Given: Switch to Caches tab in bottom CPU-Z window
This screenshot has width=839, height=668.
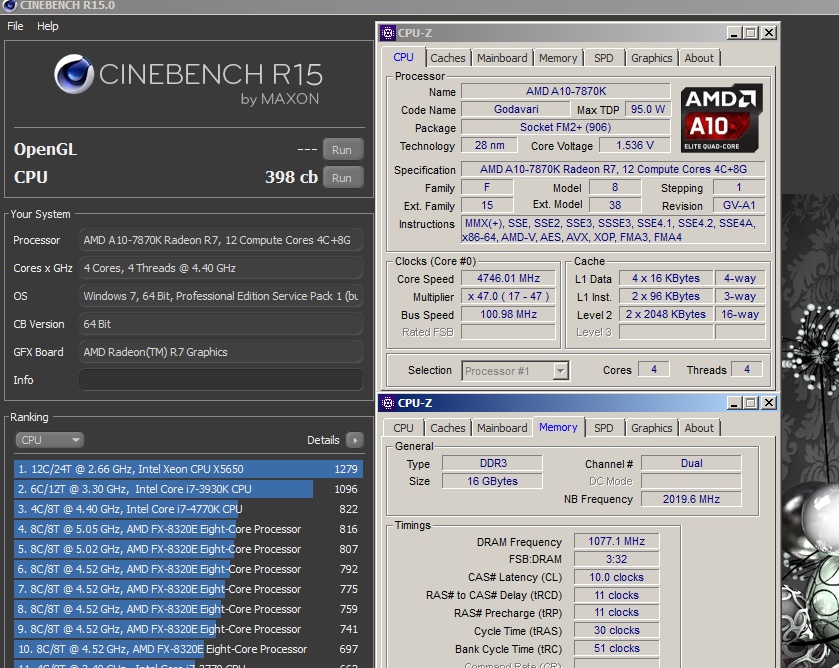Looking at the screenshot, I should click(448, 428).
